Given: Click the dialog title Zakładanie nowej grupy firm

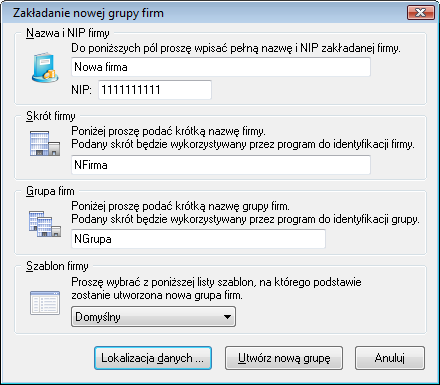Looking at the screenshot, I should coord(88,13).
